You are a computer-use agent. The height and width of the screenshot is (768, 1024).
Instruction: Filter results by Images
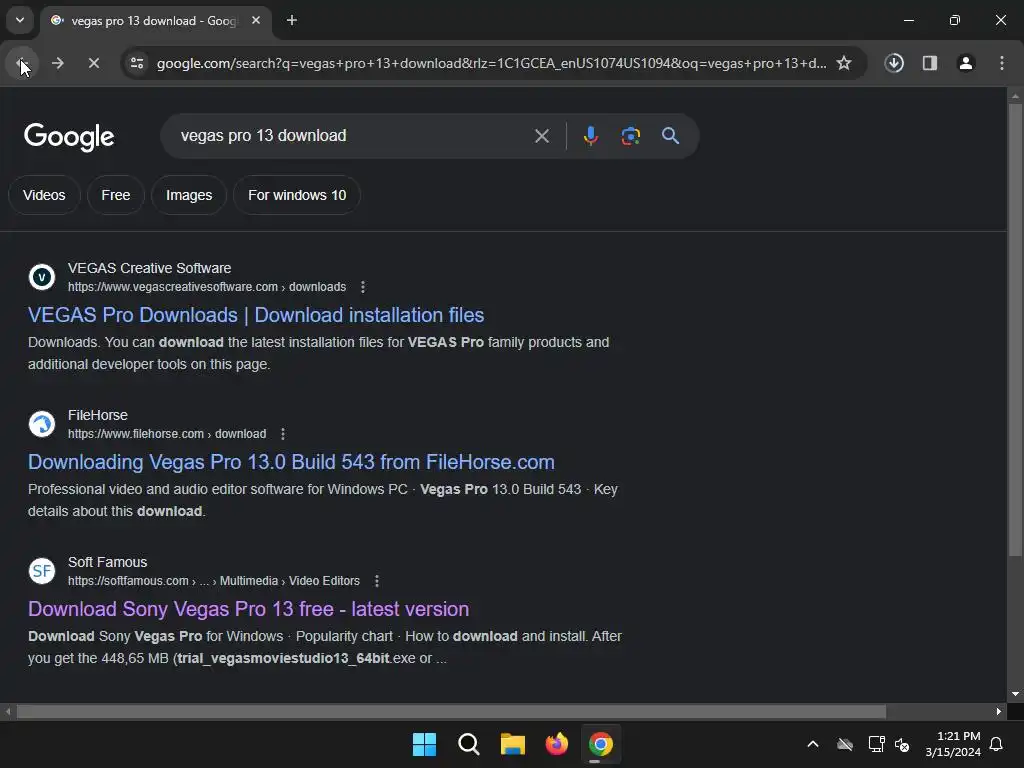click(189, 195)
